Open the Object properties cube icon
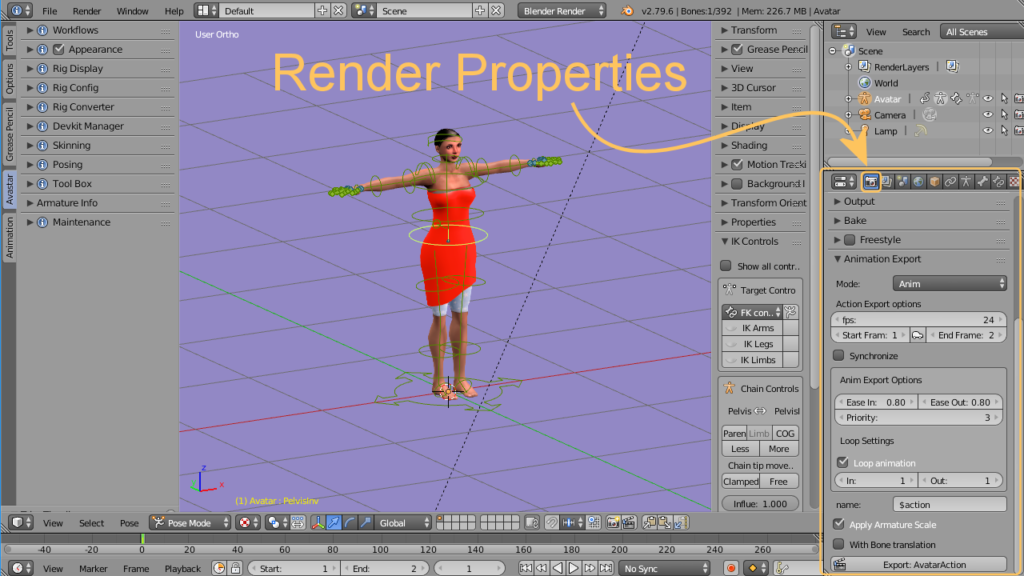This screenshot has width=1024, height=576. 934,181
